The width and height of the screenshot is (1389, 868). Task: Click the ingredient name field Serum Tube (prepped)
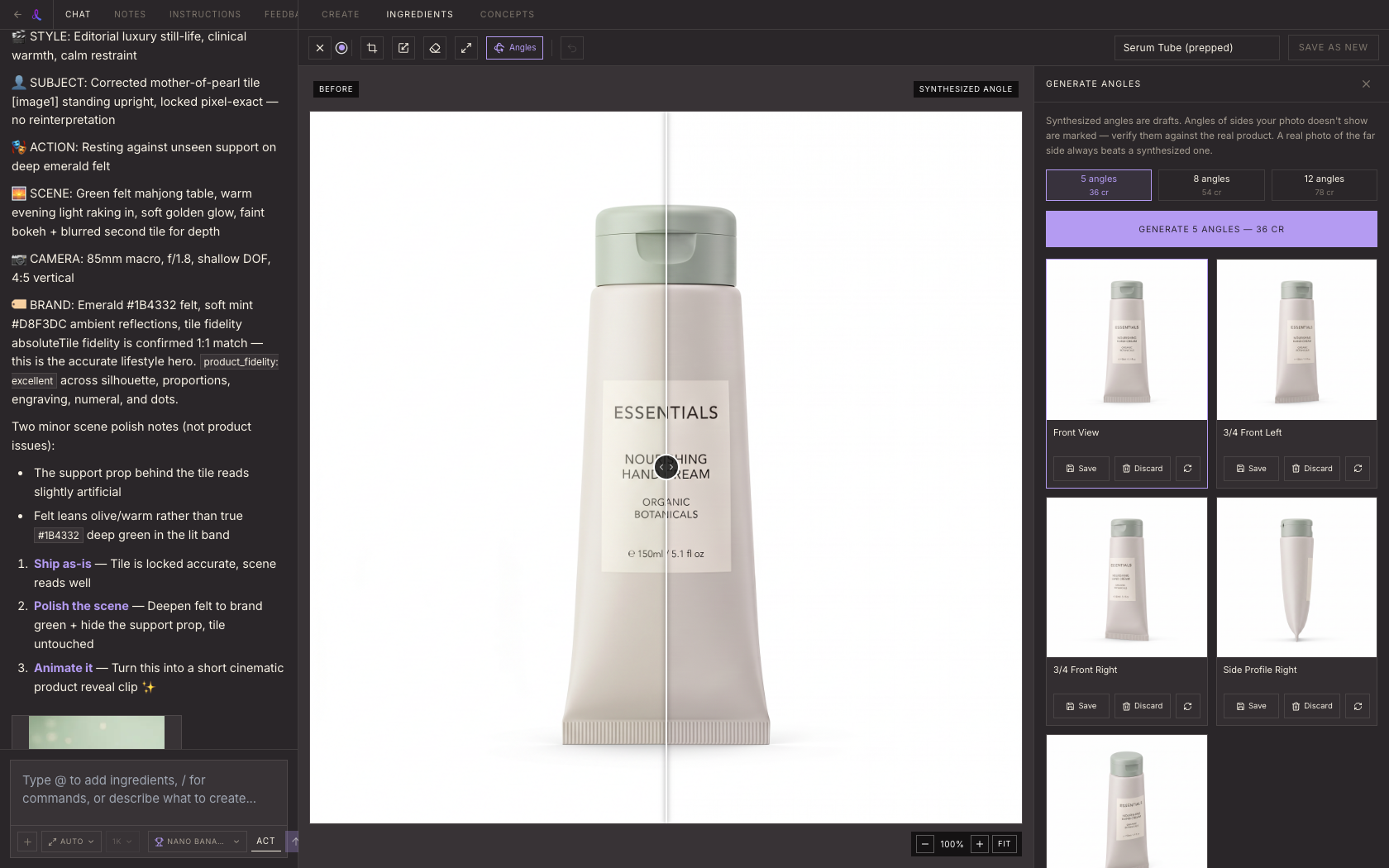click(x=1196, y=48)
